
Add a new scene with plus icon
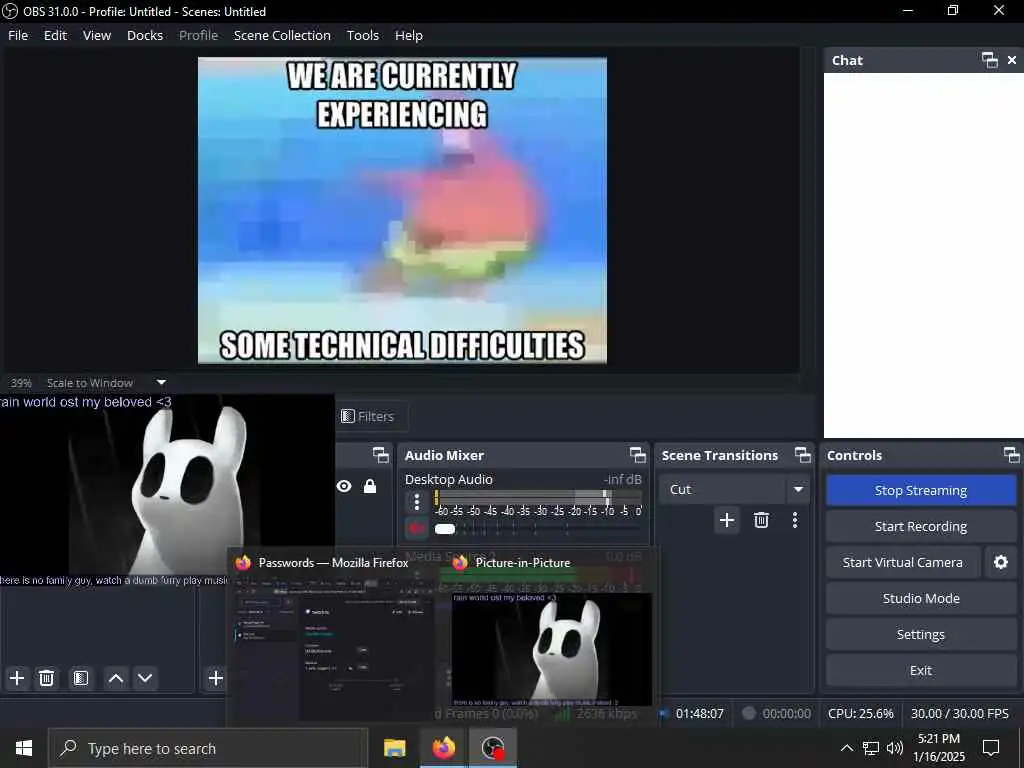(x=17, y=678)
